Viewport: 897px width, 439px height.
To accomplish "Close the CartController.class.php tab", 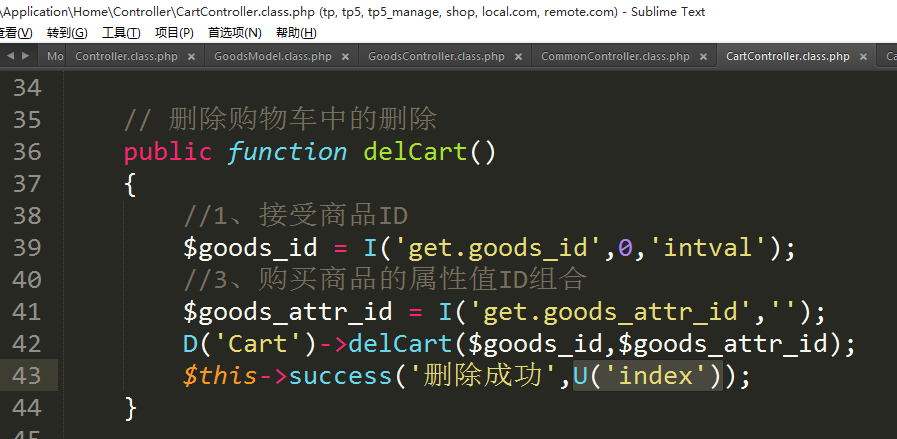I will (x=864, y=57).
